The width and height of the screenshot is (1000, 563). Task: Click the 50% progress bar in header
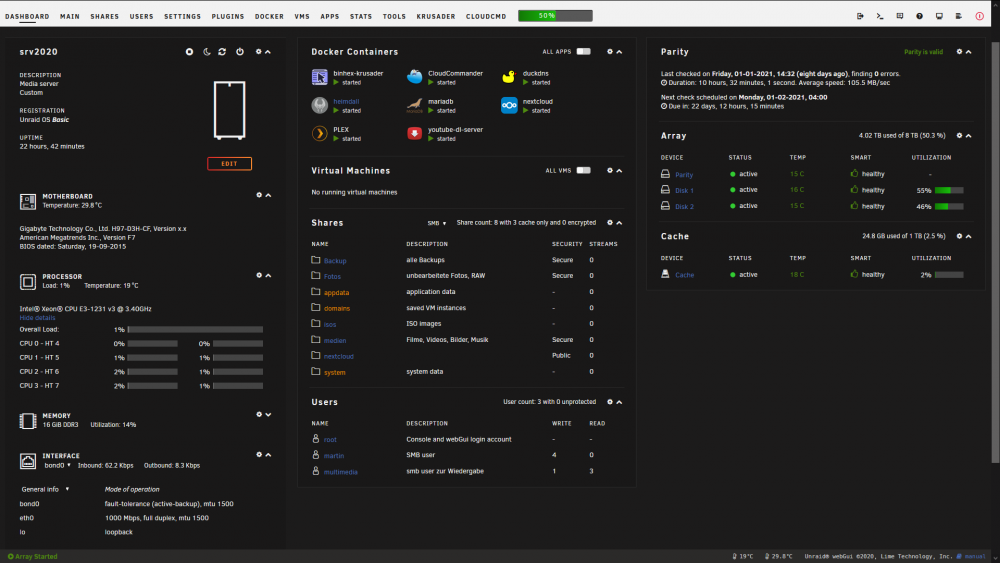click(555, 16)
